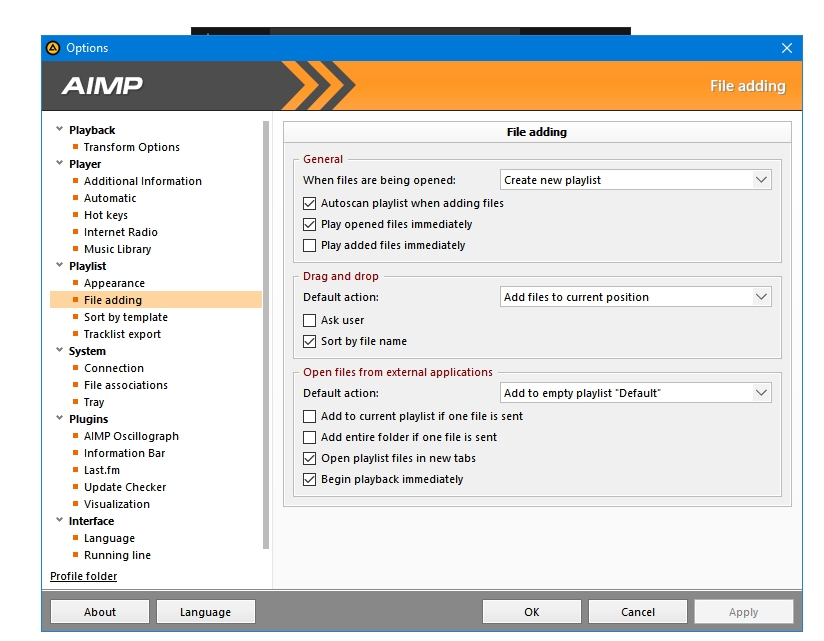
Task: Collapse the Interface tree section
Action: coord(59,520)
